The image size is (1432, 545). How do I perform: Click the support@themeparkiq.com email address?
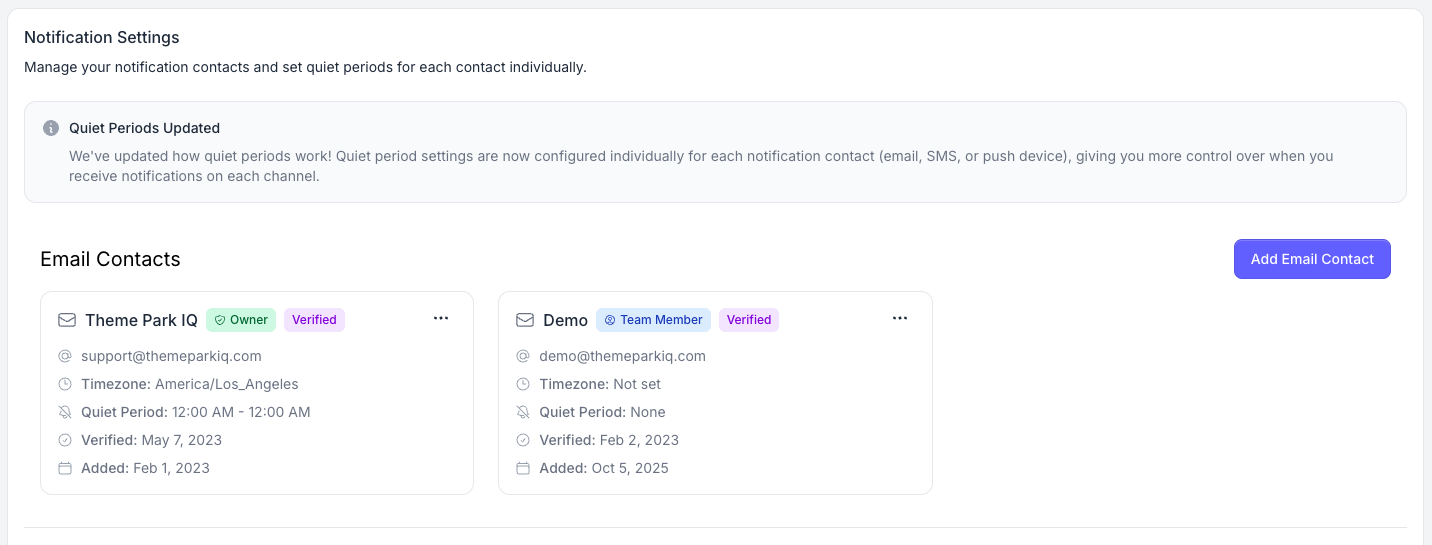(171, 356)
